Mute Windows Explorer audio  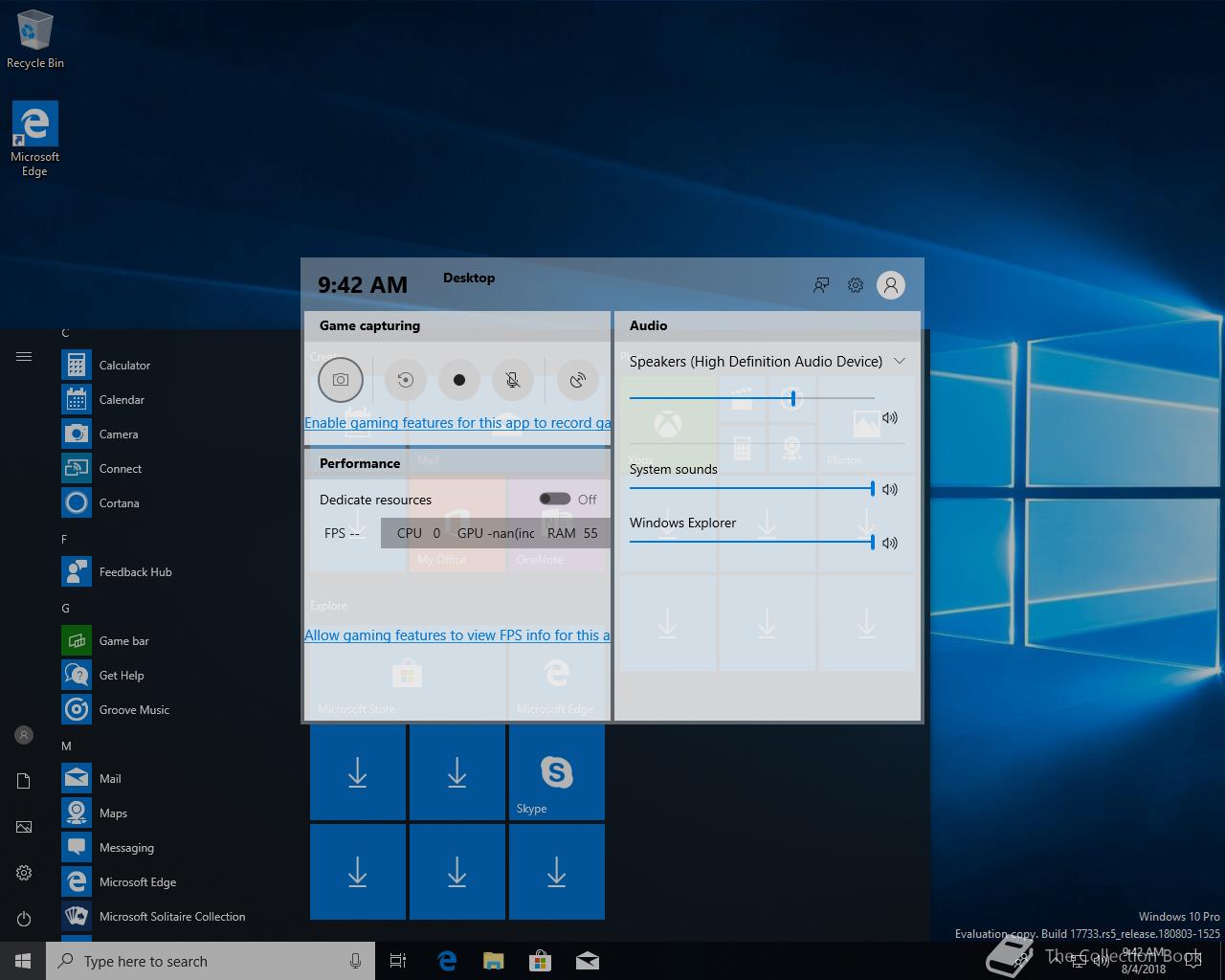click(x=890, y=543)
